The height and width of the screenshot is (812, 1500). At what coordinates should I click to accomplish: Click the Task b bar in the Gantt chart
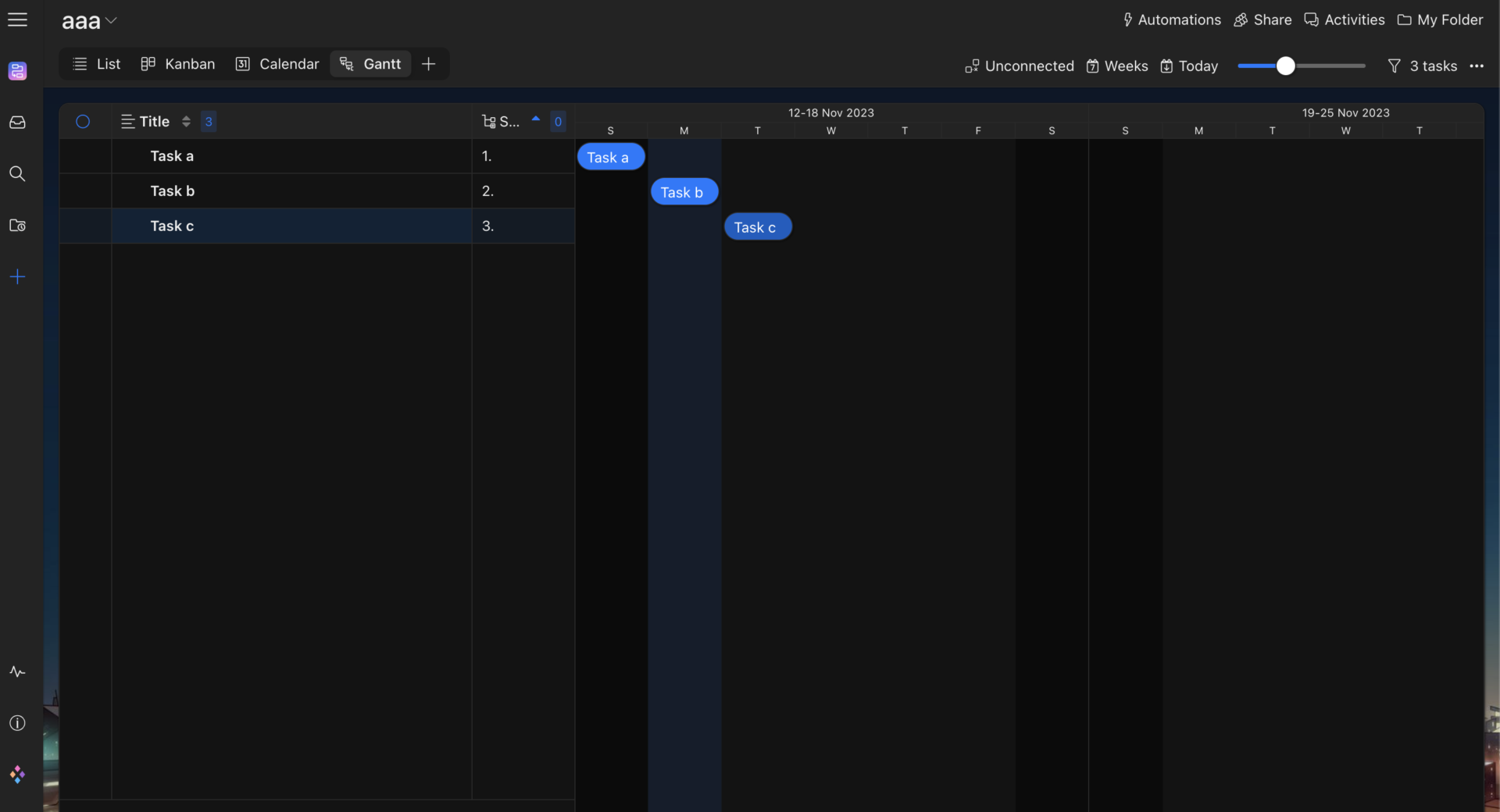[x=684, y=191]
